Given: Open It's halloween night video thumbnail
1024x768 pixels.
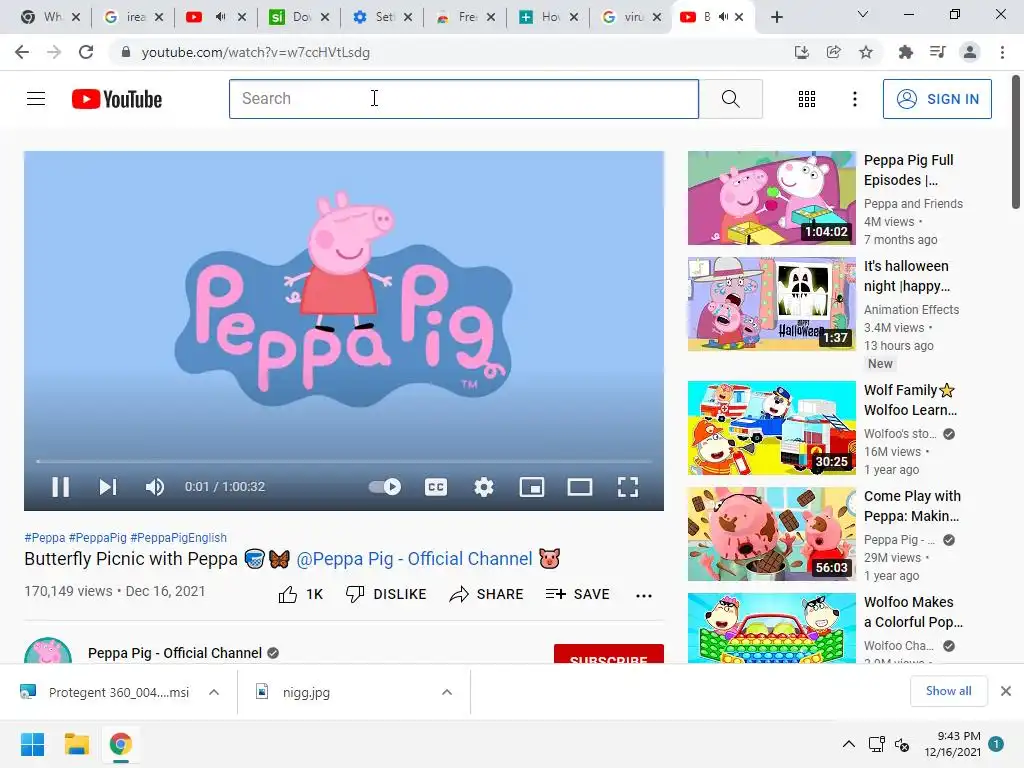Looking at the screenshot, I should click(x=771, y=304).
